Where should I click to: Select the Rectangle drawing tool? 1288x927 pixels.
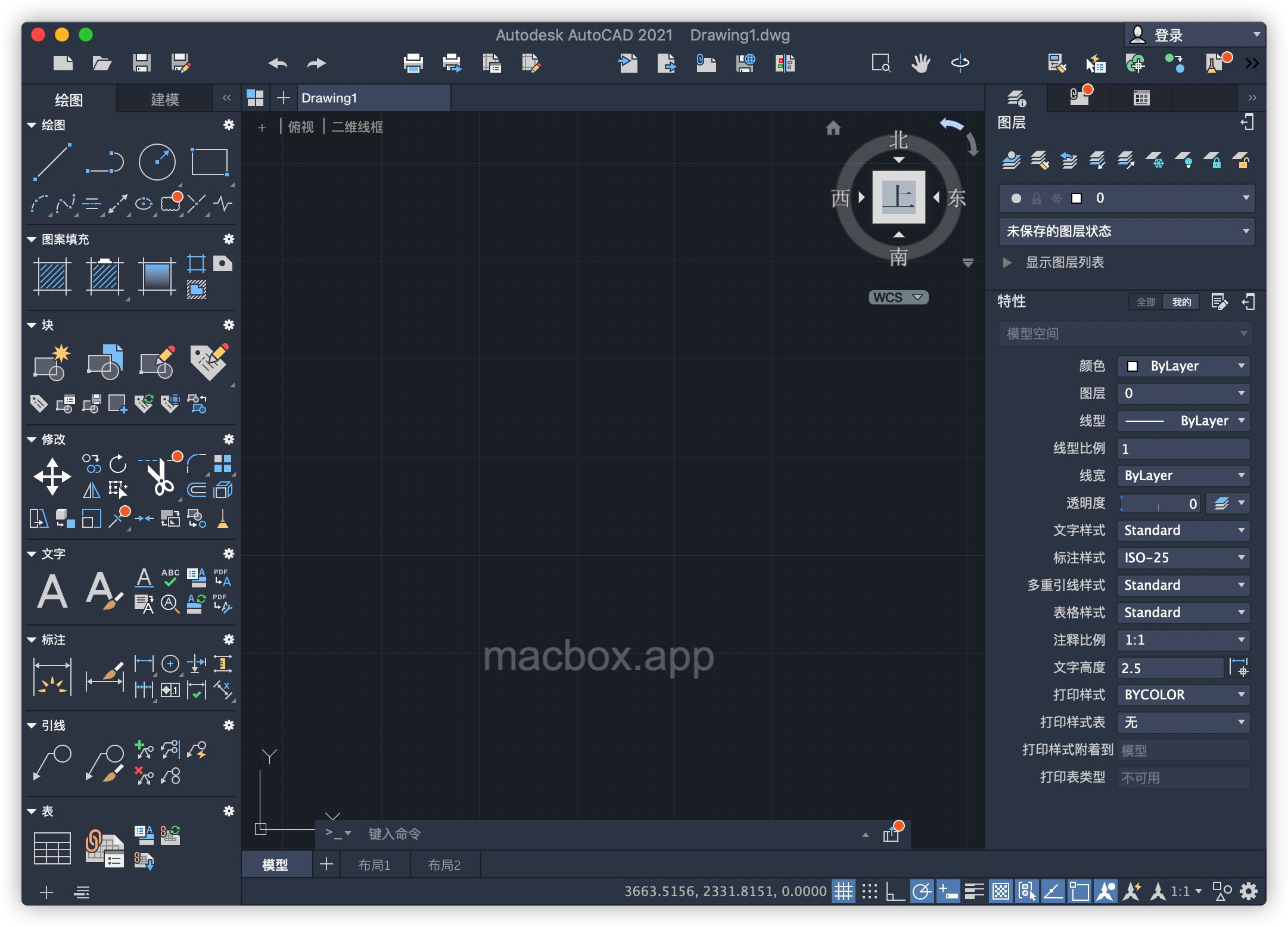pyautogui.click(x=209, y=161)
